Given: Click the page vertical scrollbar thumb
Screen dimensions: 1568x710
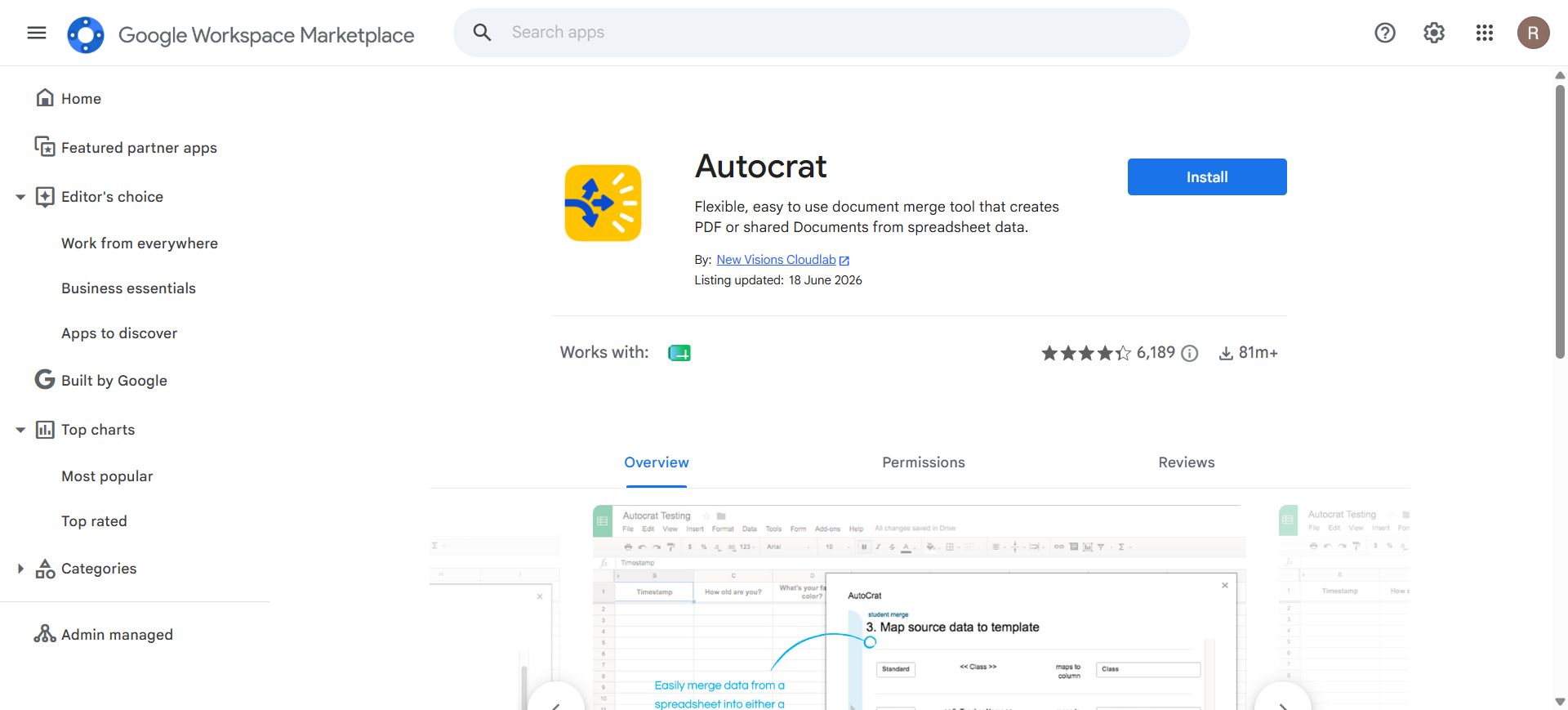Looking at the screenshot, I should pyautogui.click(x=1560, y=221).
